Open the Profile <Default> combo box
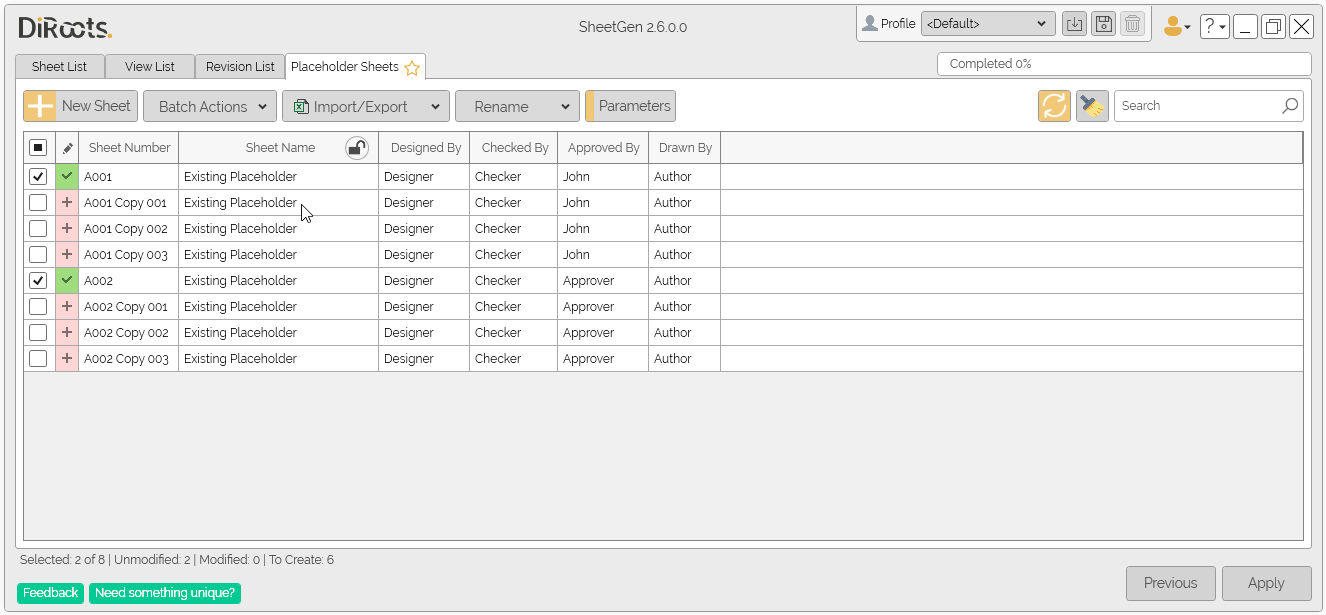1326x615 pixels. 988,23
